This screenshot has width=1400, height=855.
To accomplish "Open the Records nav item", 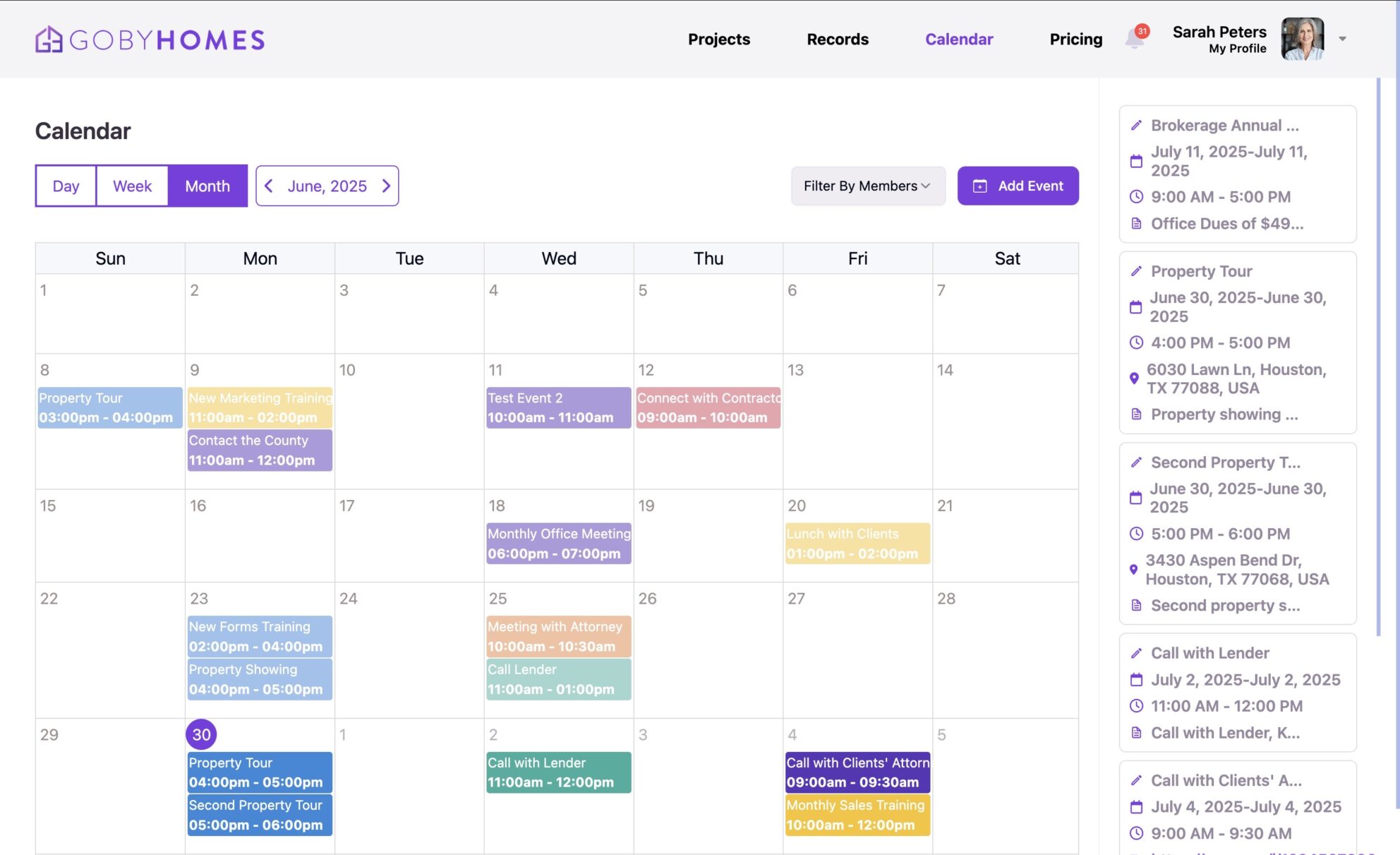I will (x=837, y=39).
